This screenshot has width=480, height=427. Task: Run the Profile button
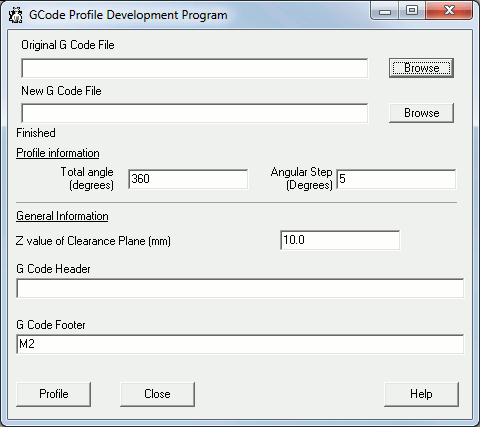pos(53,394)
